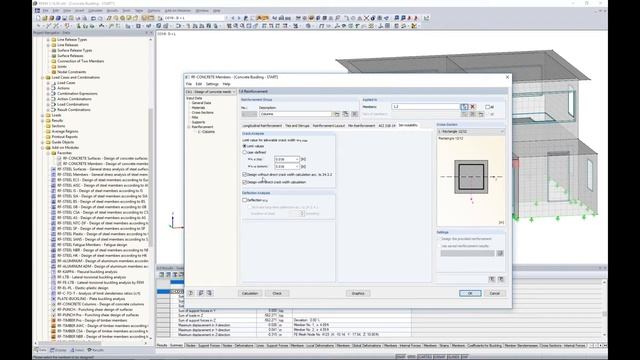Select Cross-Sections in dialog tree
The image size is (640, 360).
point(202,112)
